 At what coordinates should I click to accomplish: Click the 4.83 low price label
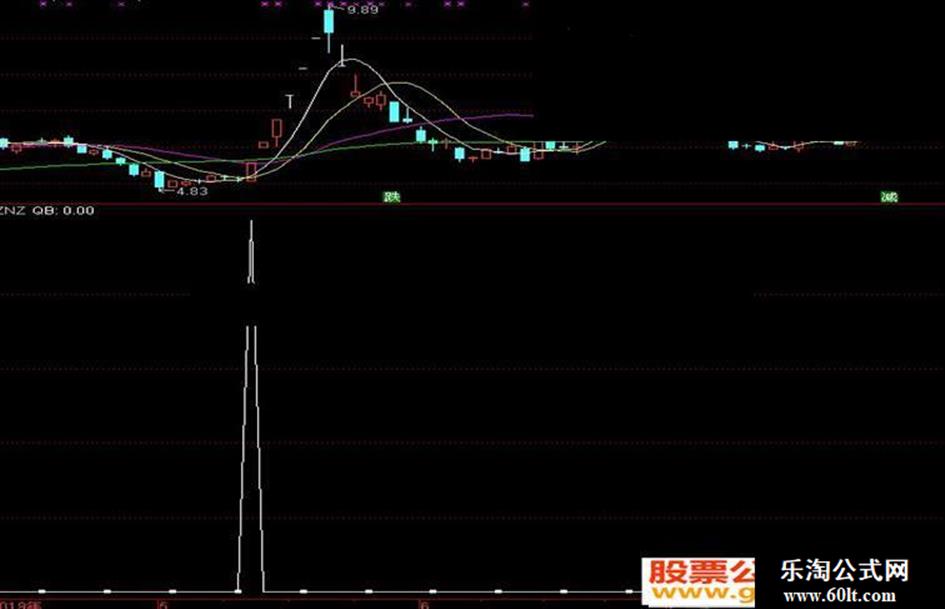point(192,191)
